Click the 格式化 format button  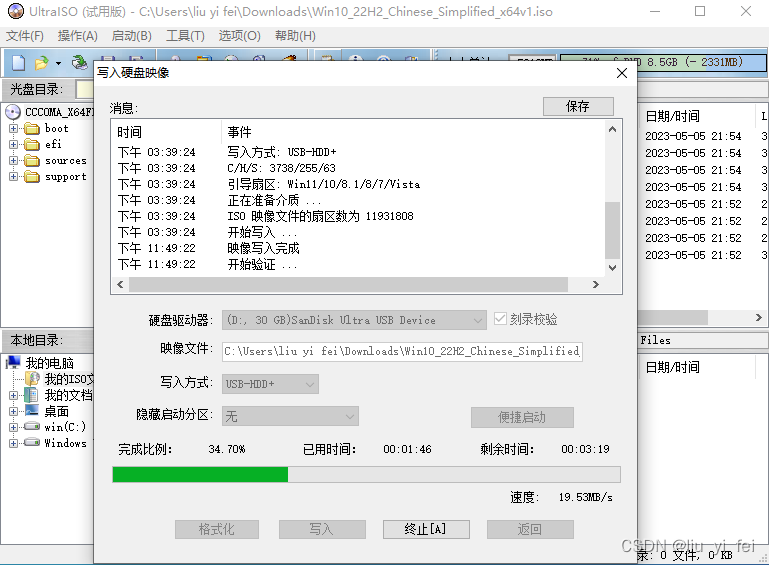[x=217, y=529]
